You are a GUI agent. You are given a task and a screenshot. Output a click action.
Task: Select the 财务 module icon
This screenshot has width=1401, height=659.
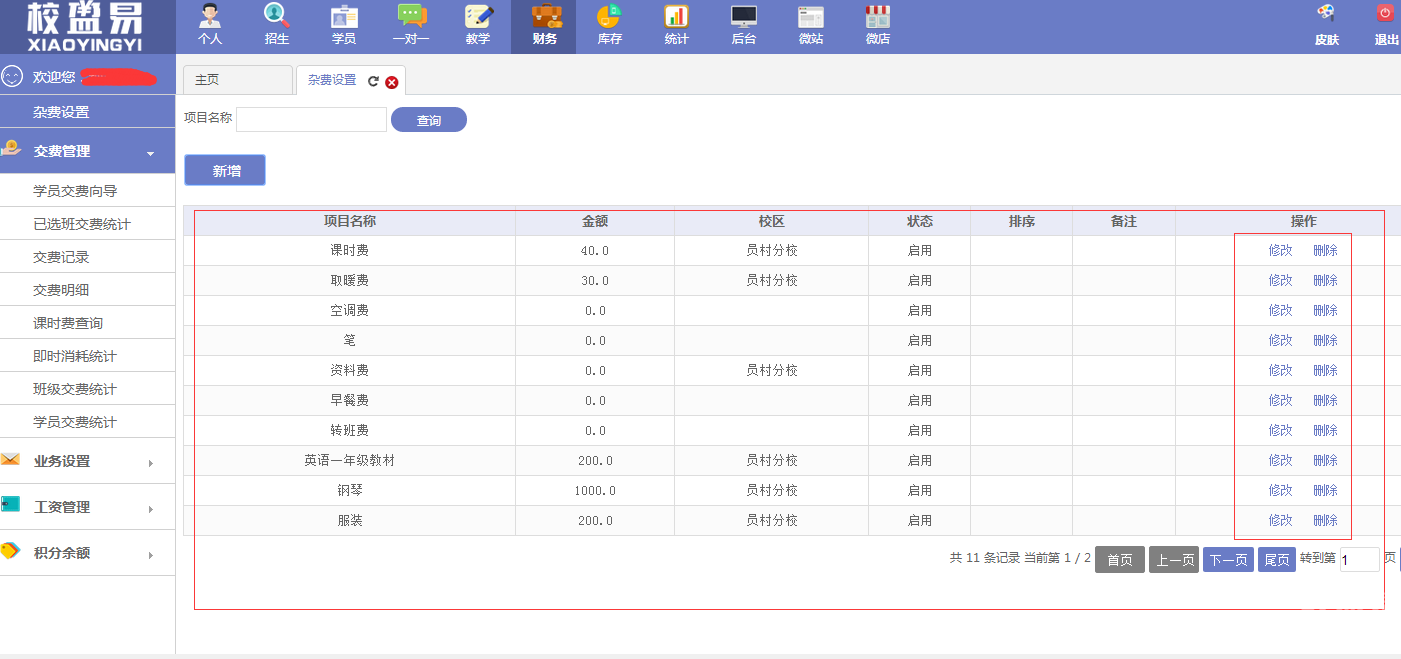point(545,26)
